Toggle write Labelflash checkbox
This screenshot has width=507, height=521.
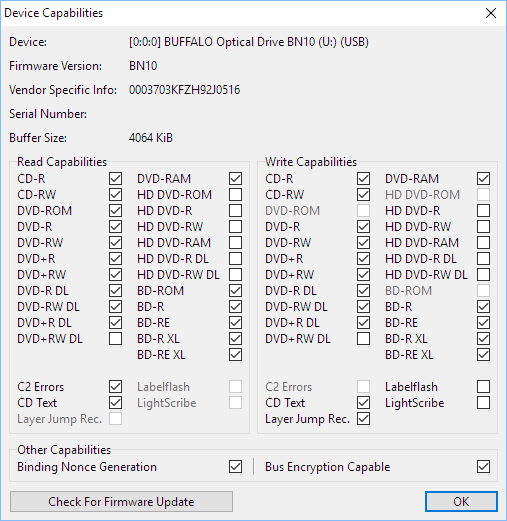coord(483,387)
